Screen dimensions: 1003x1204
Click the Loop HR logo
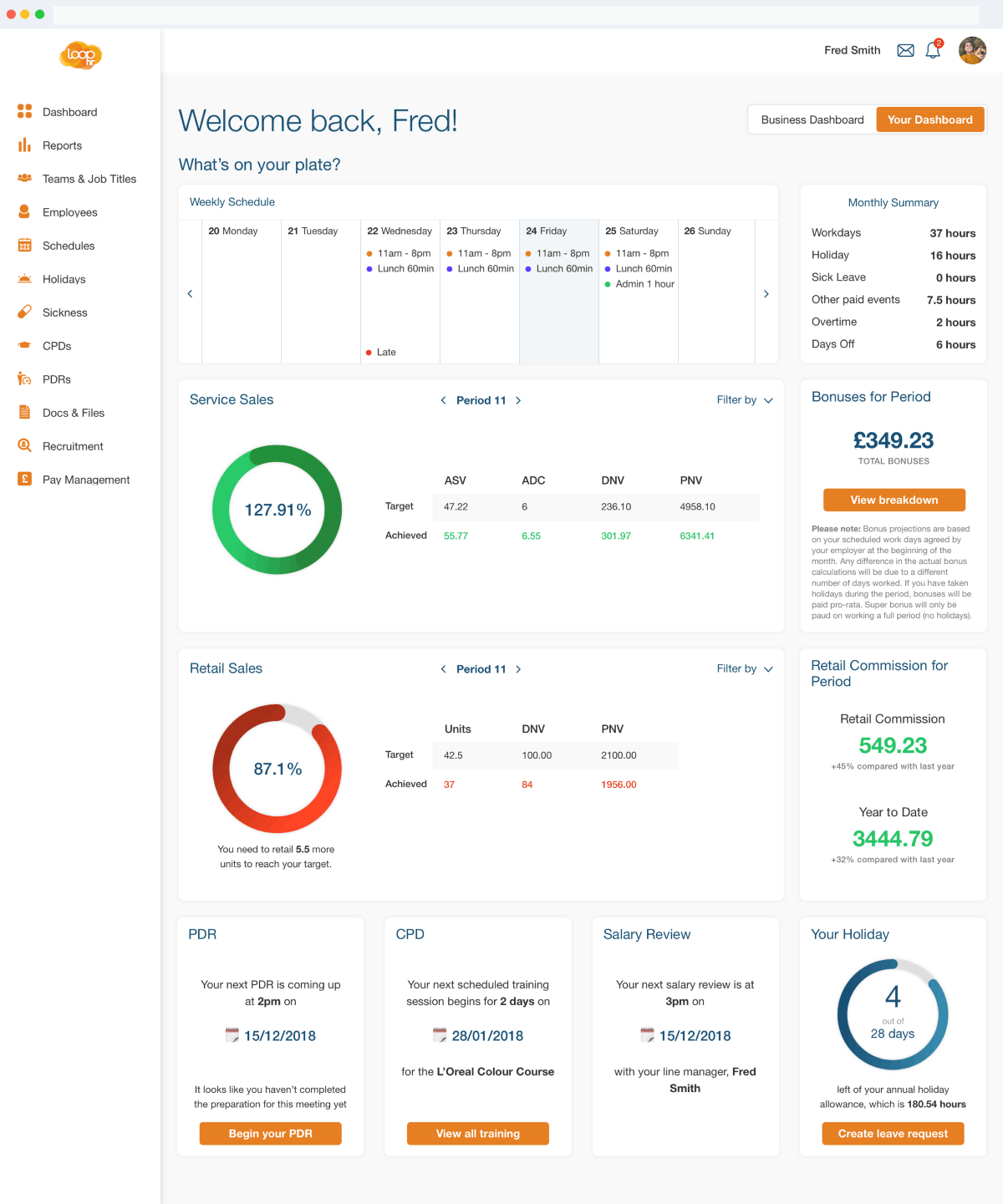80,55
